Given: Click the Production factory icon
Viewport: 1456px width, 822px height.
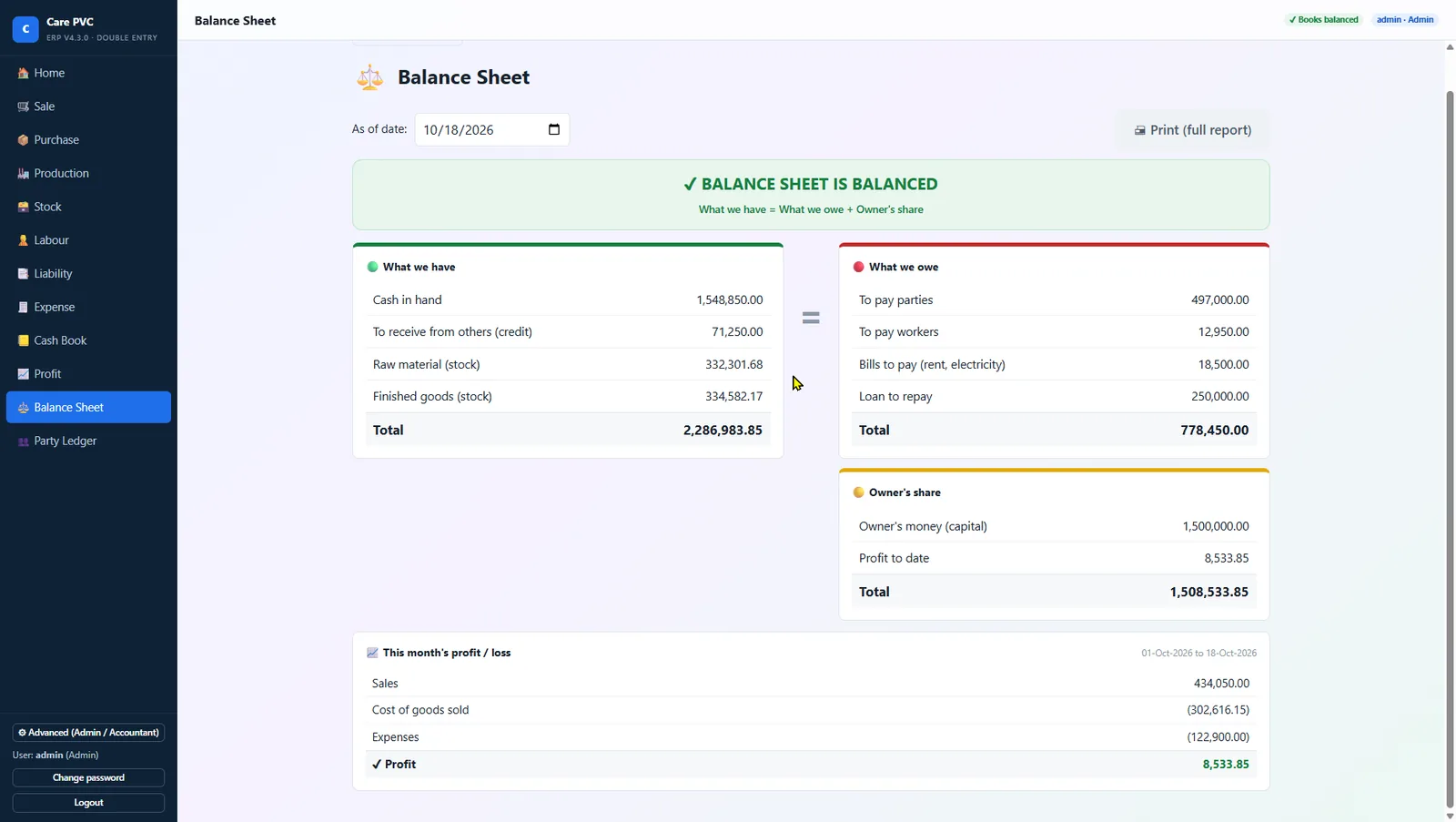Looking at the screenshot, I should click(24, 174).
